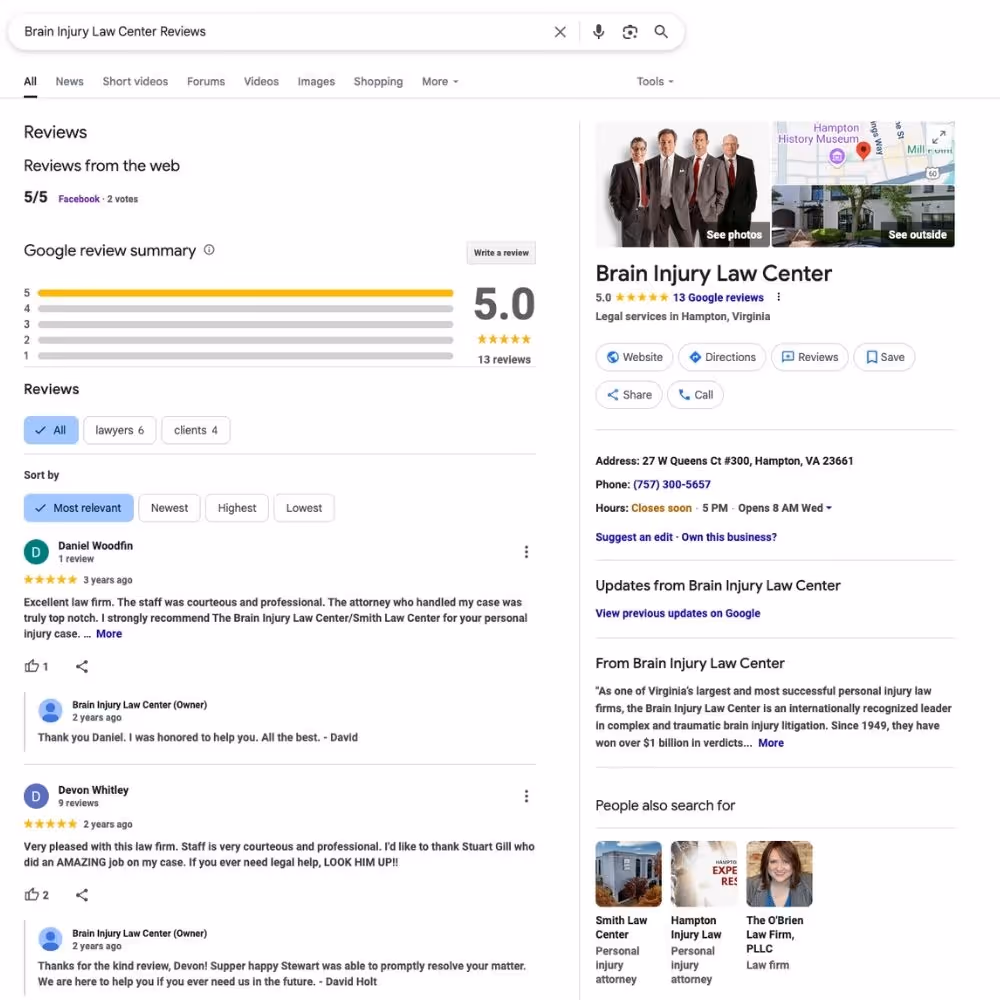This screenshot has width=1000, height=1000.
Task: Open options menu for Devon Whitley review
Action: click(x=526, y=796)
